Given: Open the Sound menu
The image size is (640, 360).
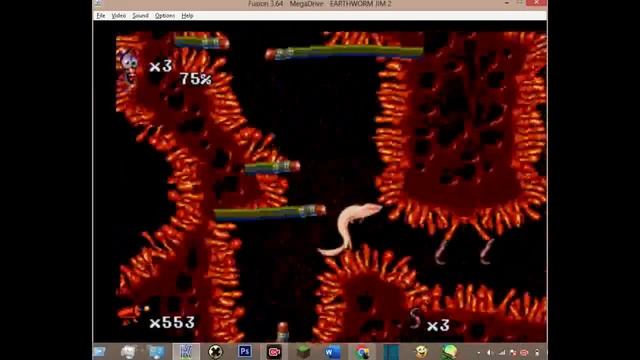Looking at the screenshot, I should 140,16.
